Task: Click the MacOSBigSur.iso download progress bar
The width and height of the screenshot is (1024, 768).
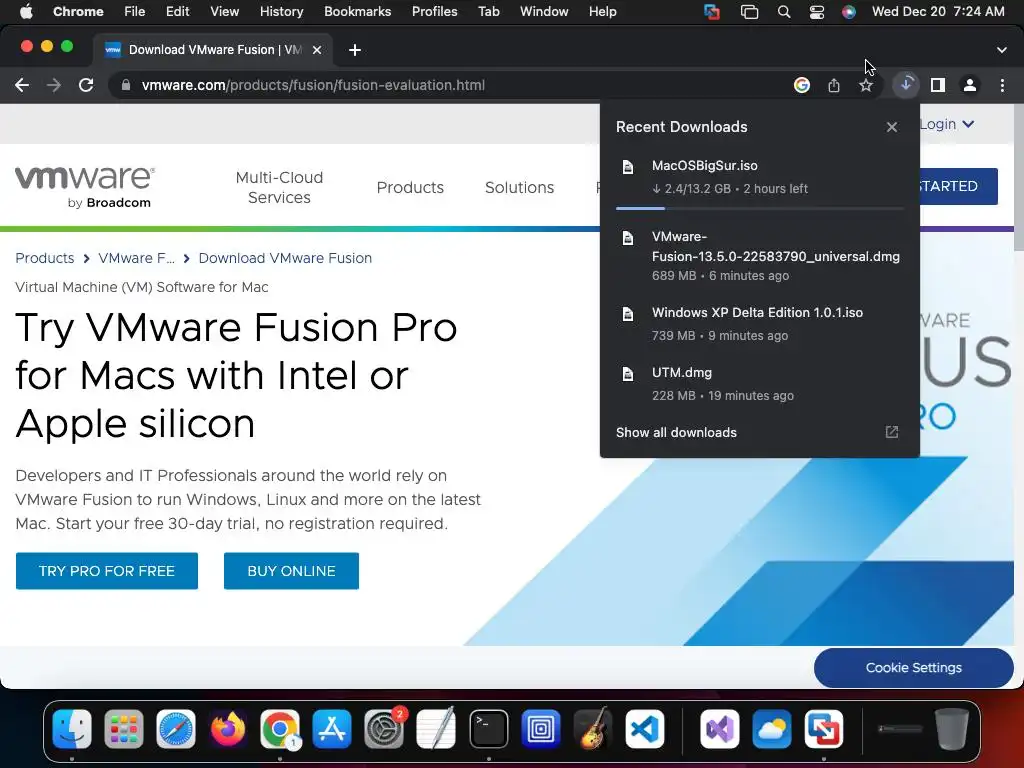Action: pos(760,208)
